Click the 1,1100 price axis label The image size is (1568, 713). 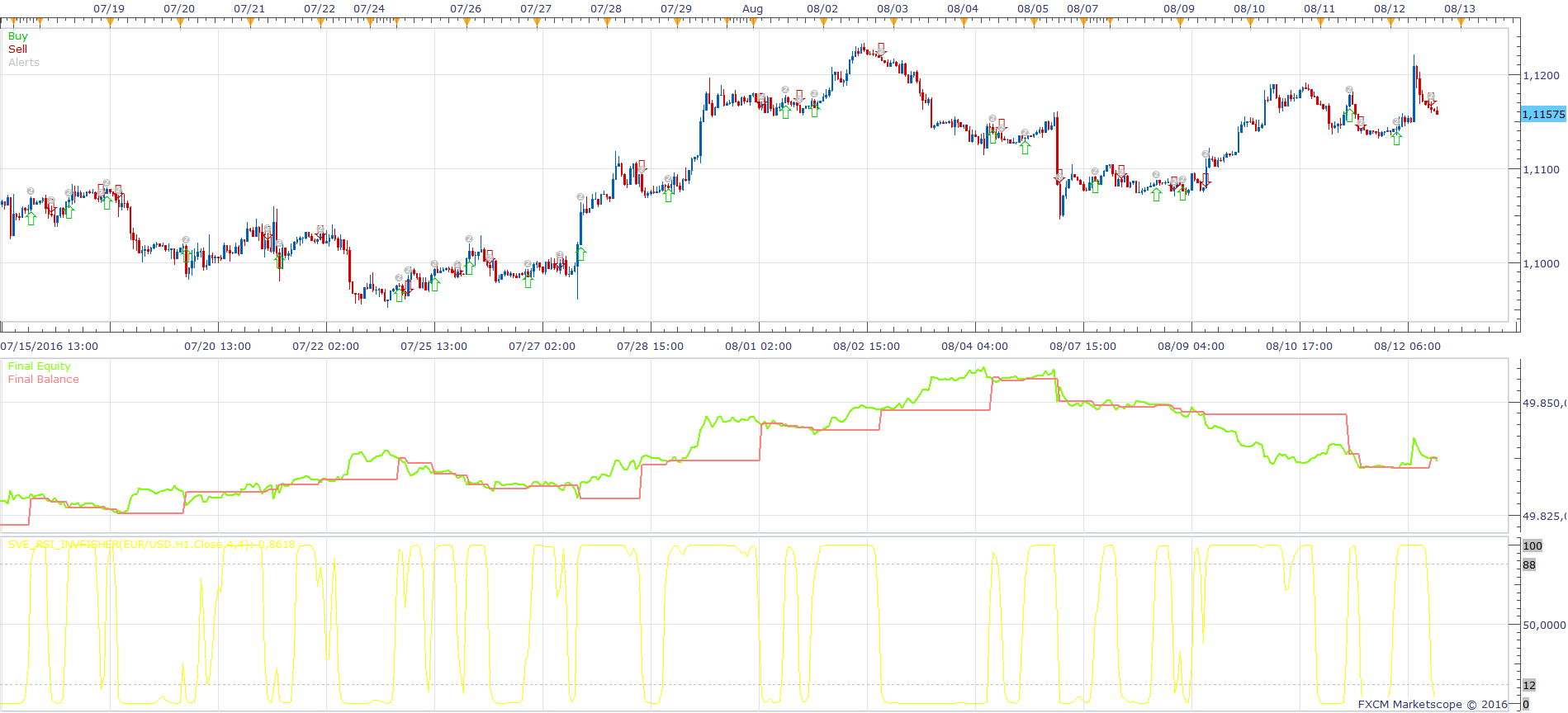pyautogui.click(x=1542, y=170)
